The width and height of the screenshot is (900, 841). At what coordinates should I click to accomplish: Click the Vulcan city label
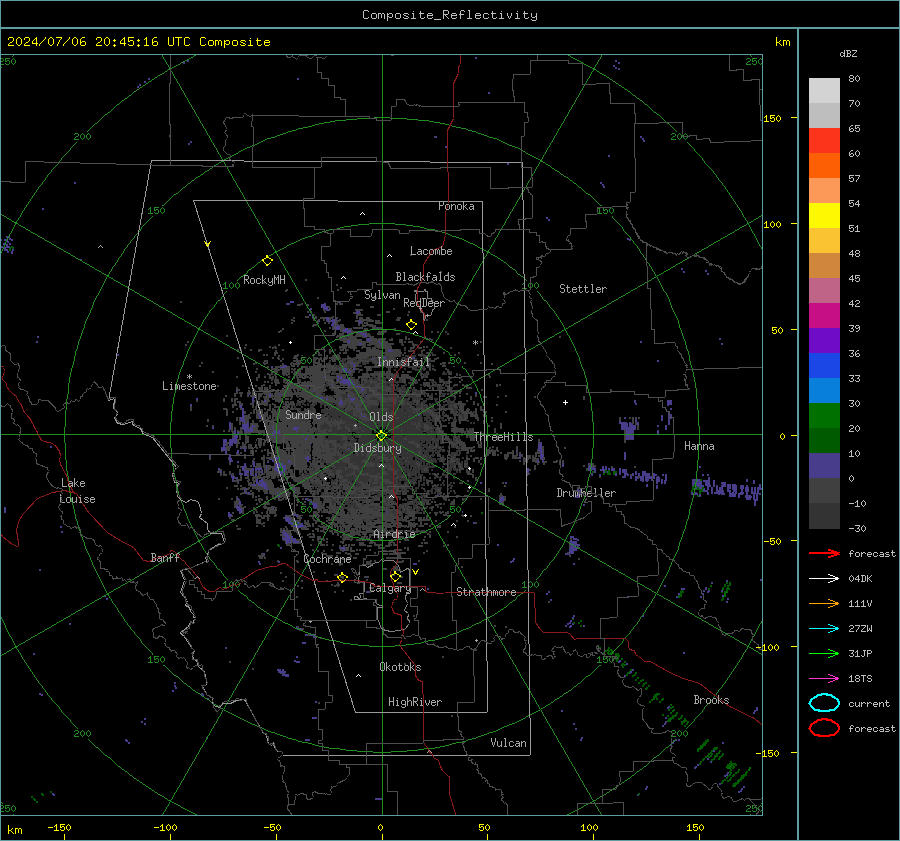(x=508, y=743)
